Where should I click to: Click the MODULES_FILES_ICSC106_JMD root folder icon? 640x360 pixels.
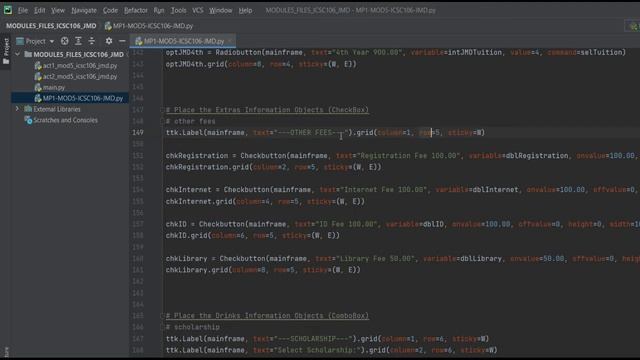[x=28, y=54]
